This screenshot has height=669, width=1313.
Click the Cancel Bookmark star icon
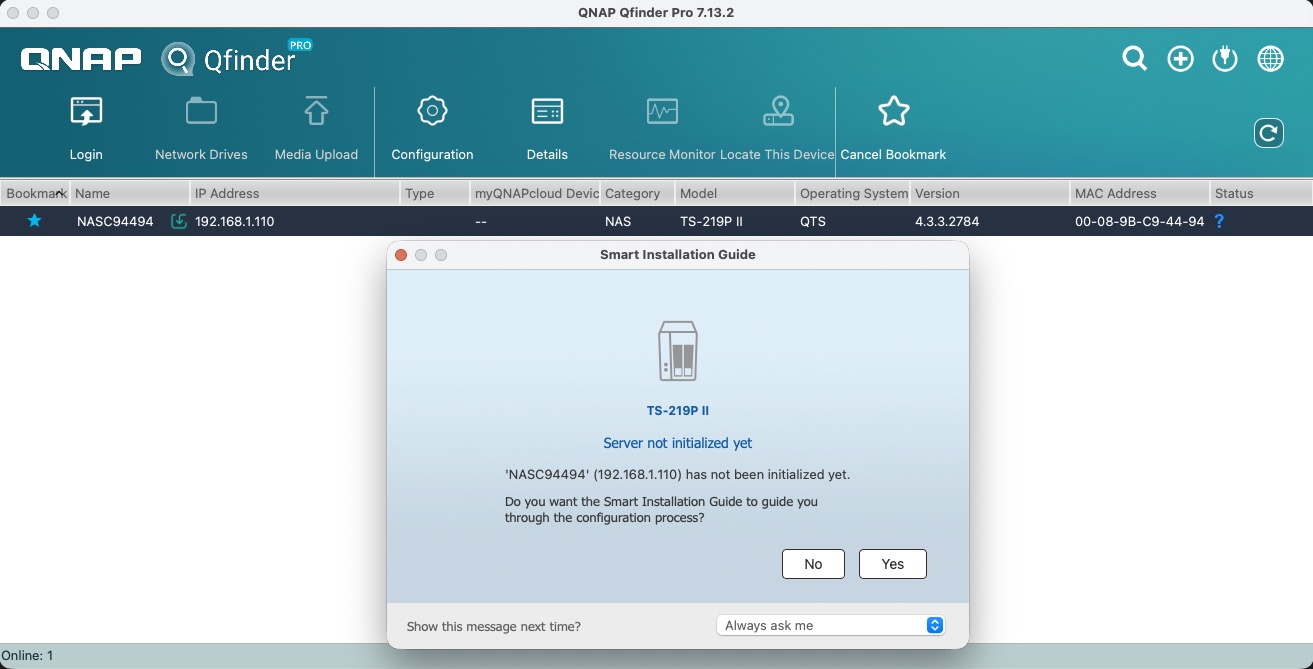(x=893, y=112)
